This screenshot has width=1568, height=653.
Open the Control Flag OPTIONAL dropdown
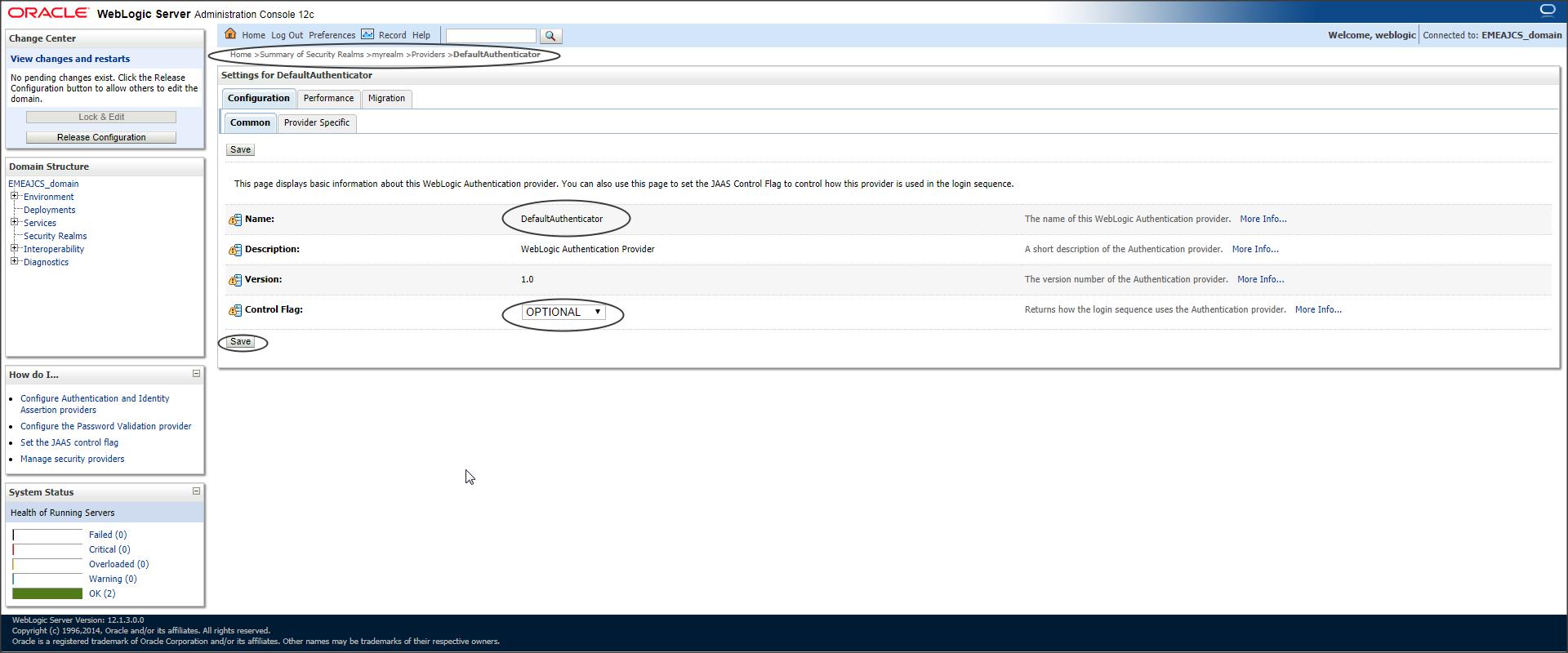point(563,312)
